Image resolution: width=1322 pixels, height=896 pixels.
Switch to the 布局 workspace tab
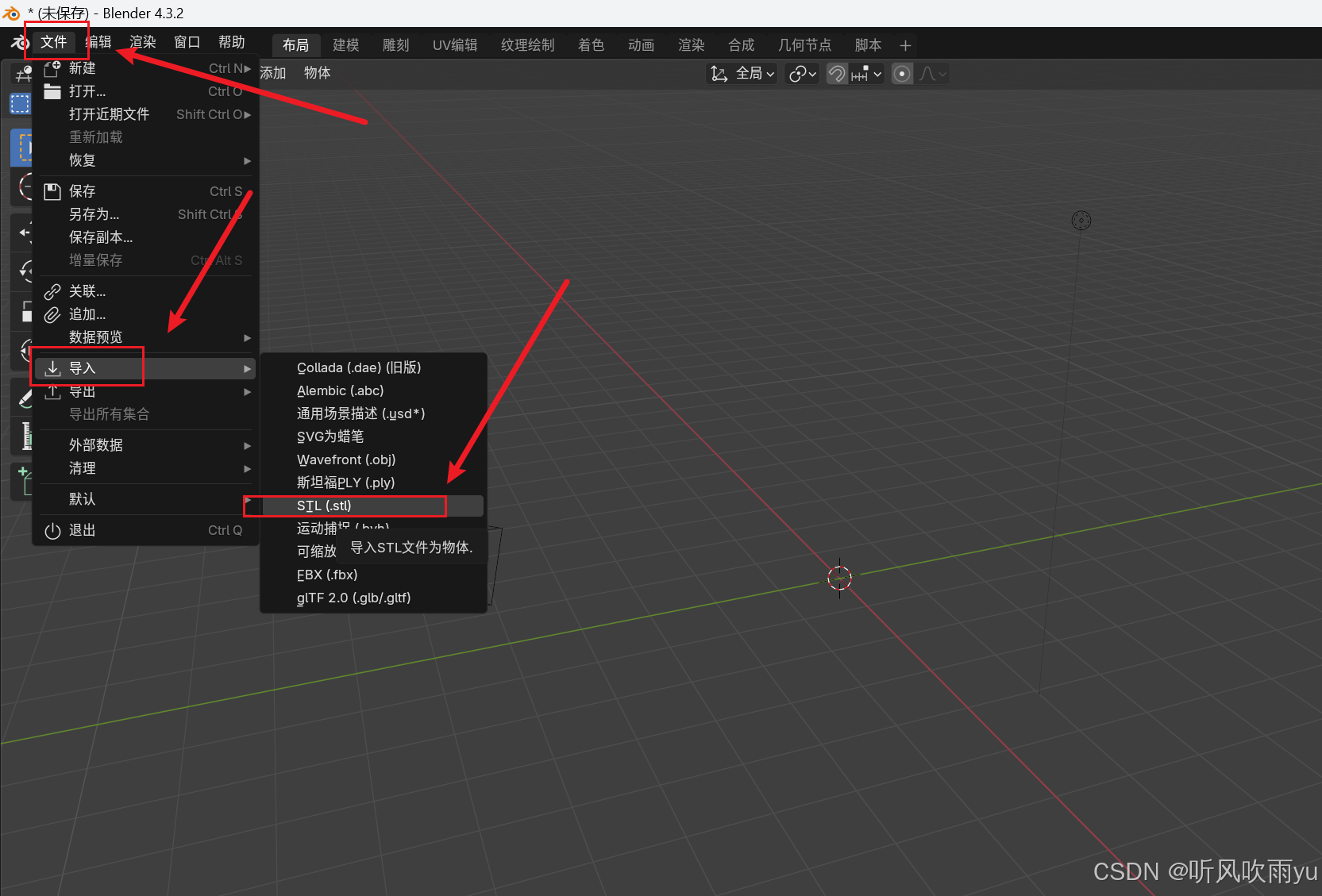[x=295, y=45]
